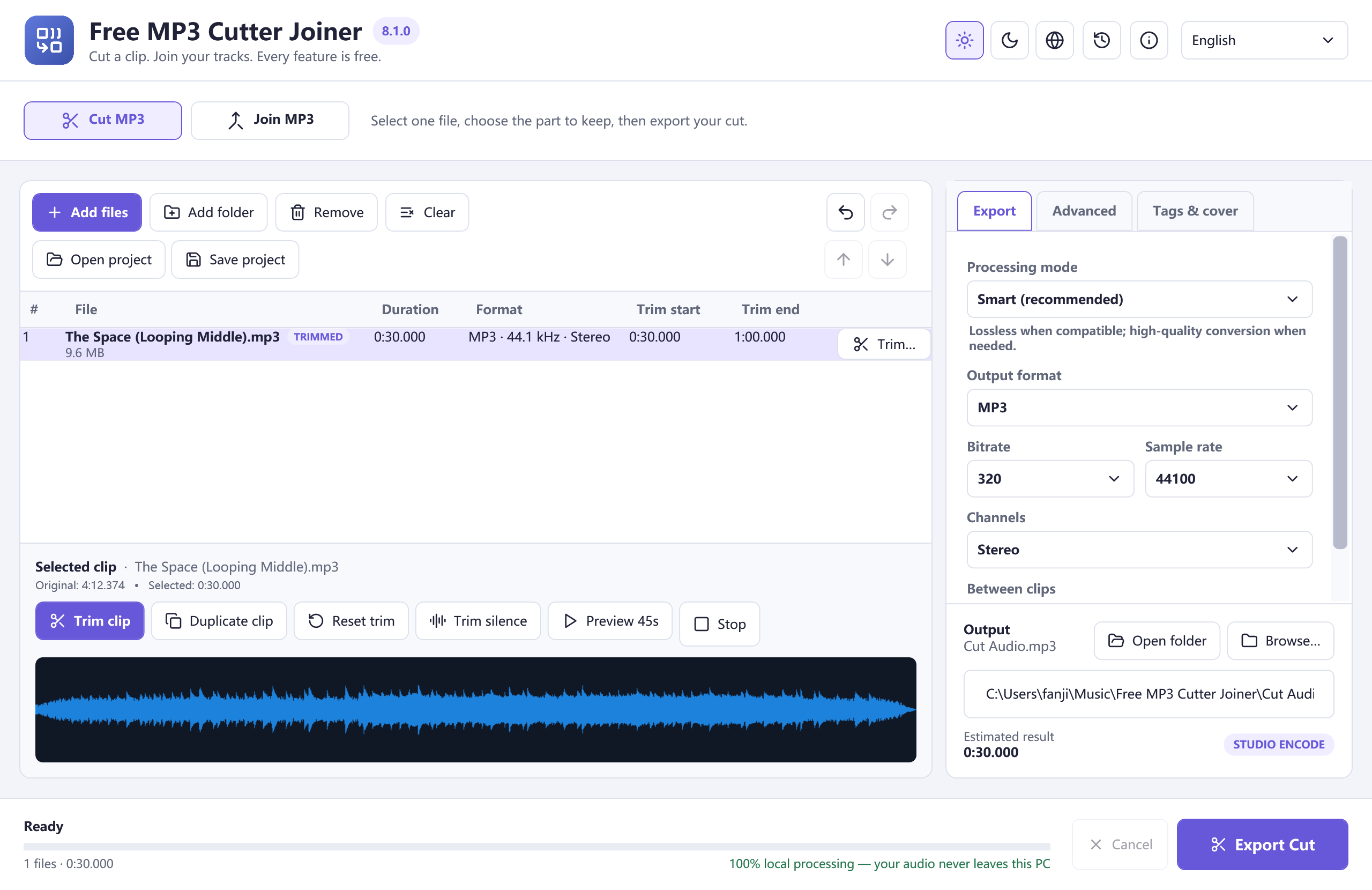Image resolution: width=1372 pixels, height=890 pixels.
Task: Click Add files button
Action: click(87, 212)
